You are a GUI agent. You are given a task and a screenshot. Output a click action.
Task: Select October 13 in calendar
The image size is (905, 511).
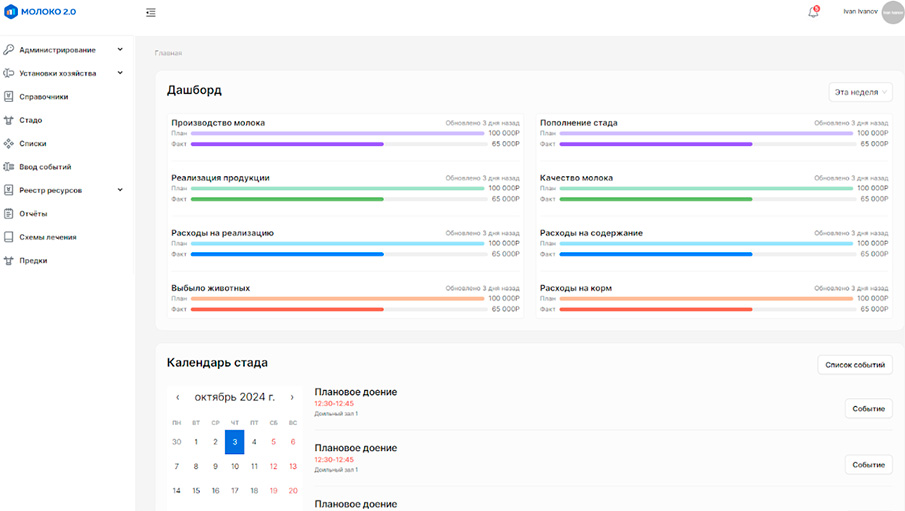(x=293, y=466)
